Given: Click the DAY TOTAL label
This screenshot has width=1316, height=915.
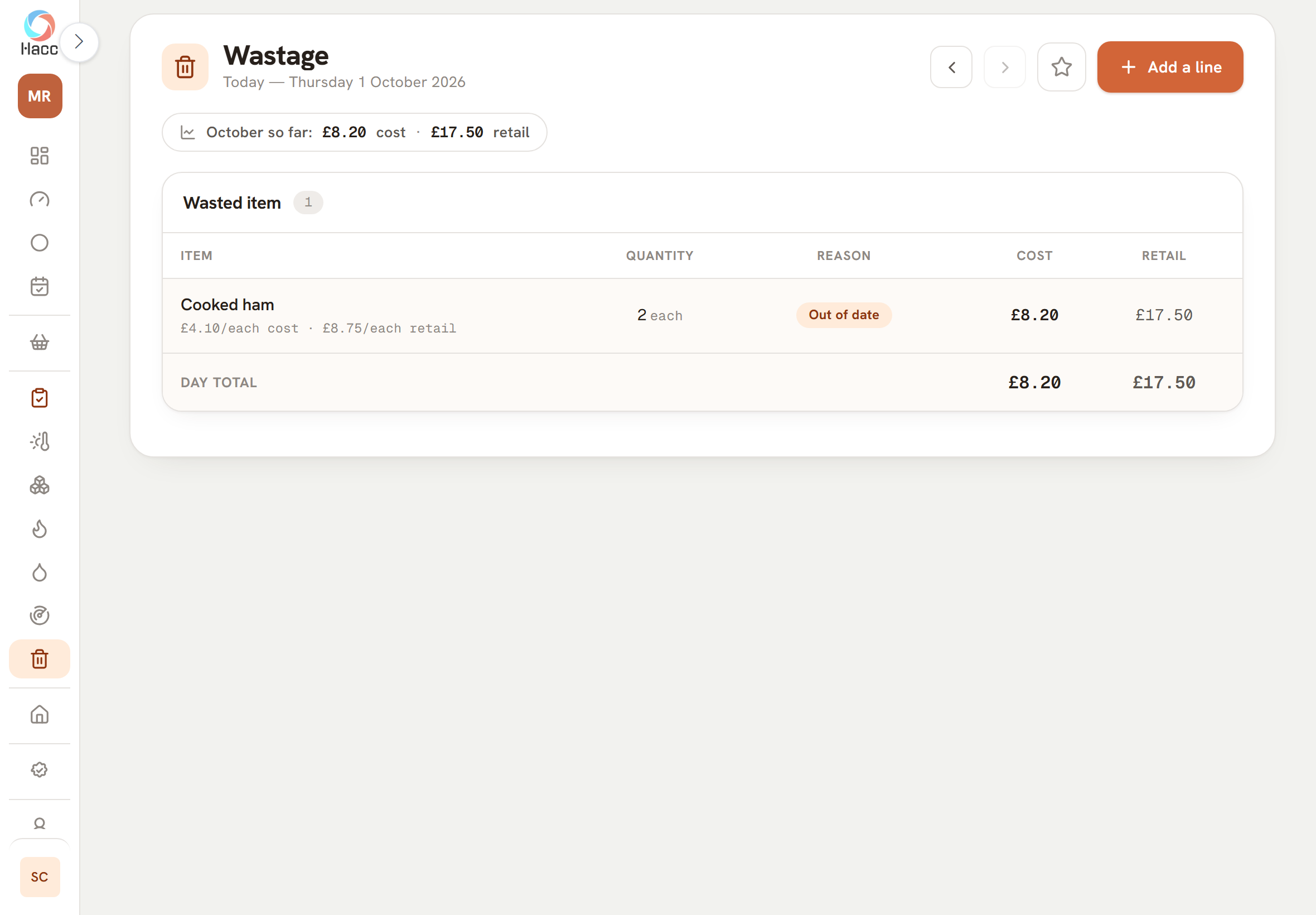Looking at the screenshot, I should [219, 383].
